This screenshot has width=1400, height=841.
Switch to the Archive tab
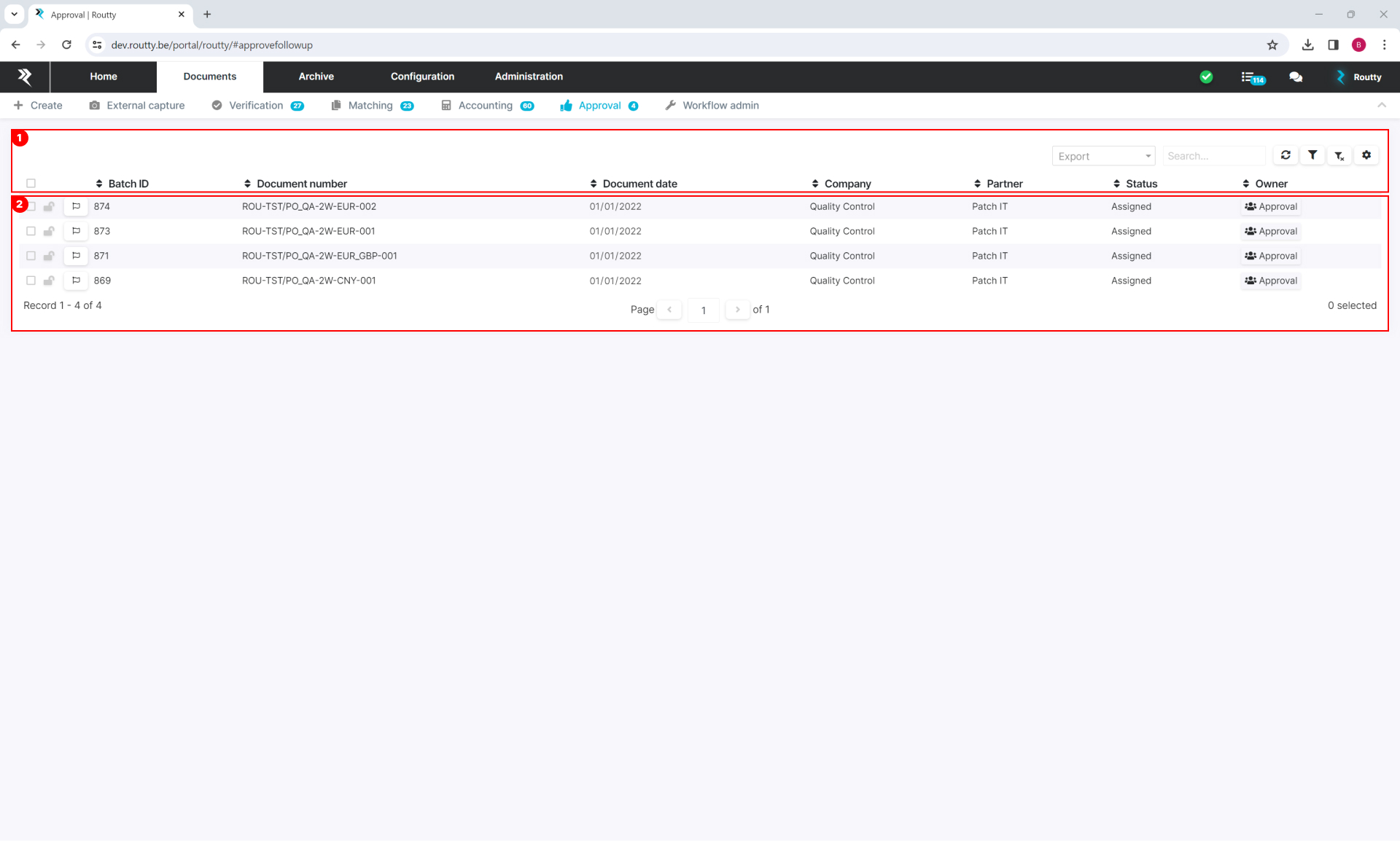tap(316, 77)
